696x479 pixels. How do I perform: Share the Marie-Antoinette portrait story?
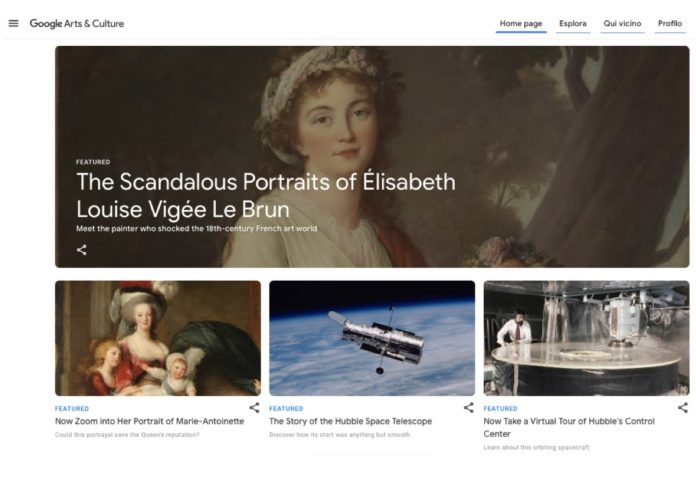[254, 408]
